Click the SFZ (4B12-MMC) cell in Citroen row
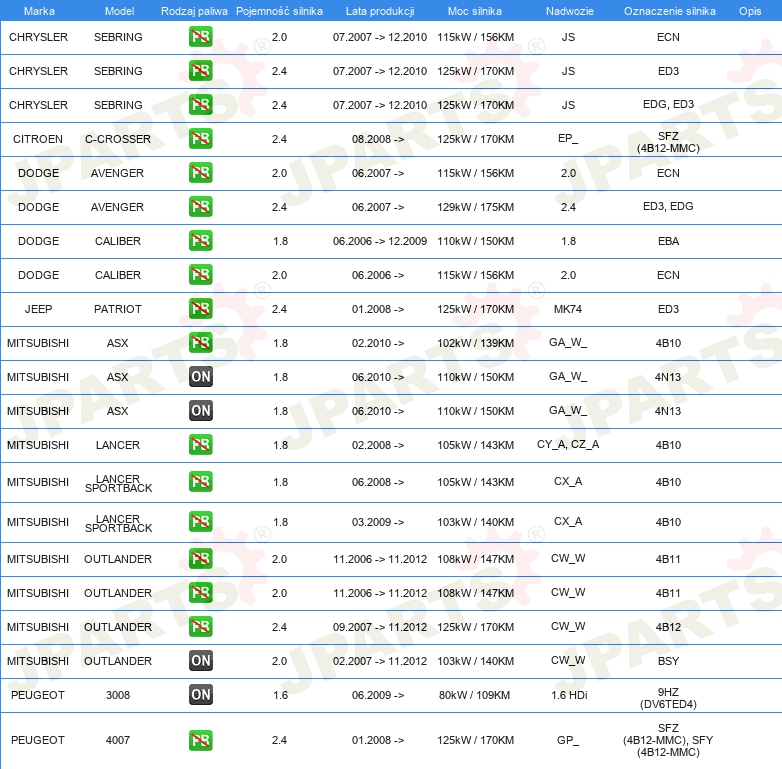This screenshot has height=769, width=782. 668,142
